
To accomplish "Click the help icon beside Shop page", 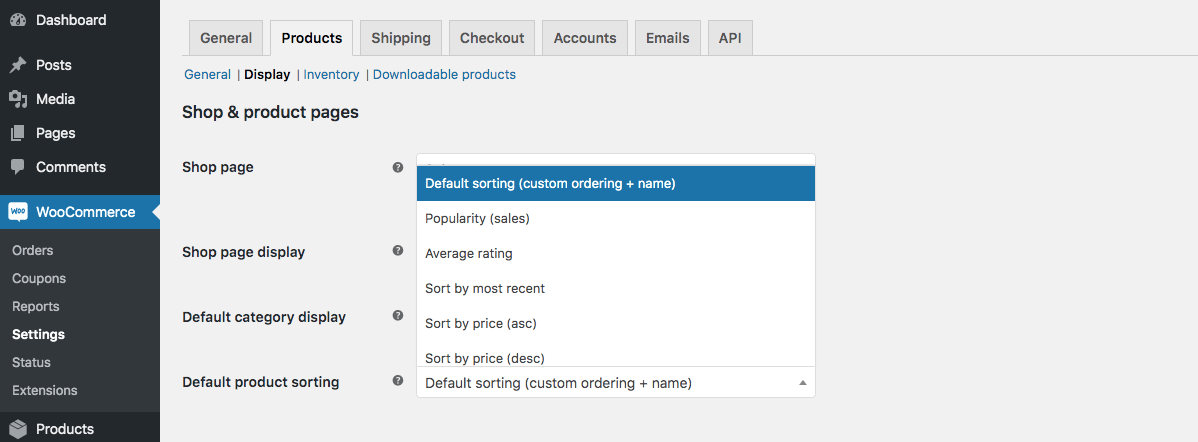I will point(397,167).
